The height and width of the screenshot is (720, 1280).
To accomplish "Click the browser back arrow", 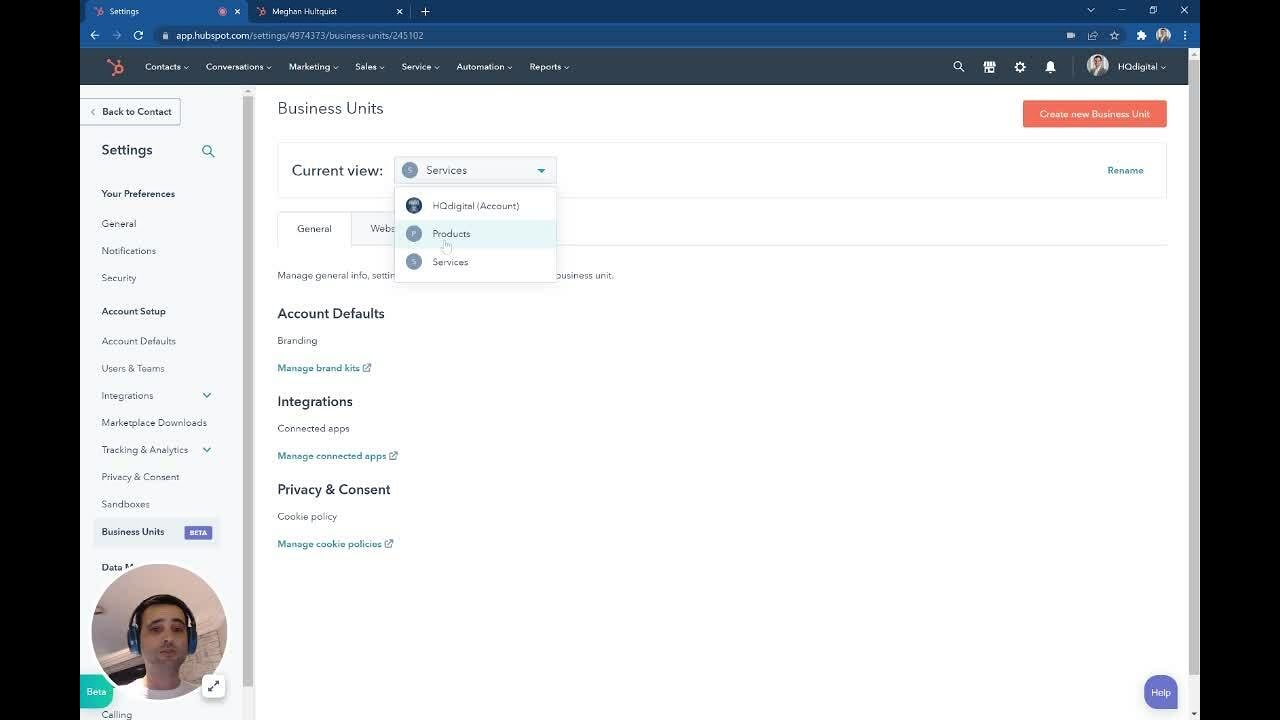I will point(95,35).
